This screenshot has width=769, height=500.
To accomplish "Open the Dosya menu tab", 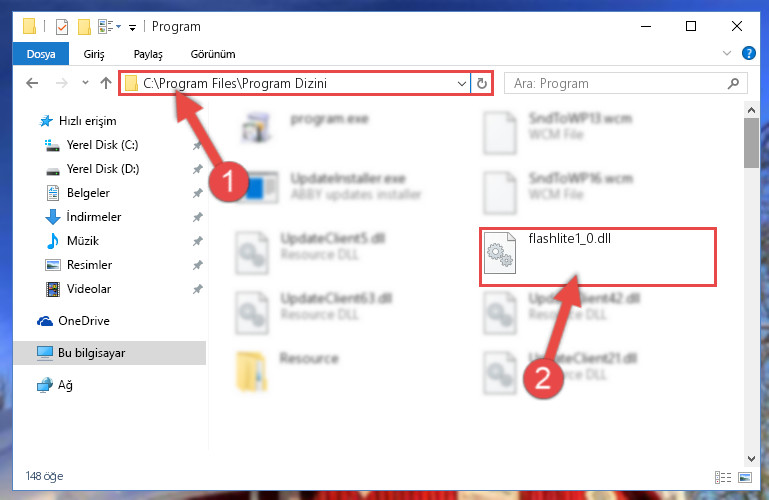I will point(41,54).
